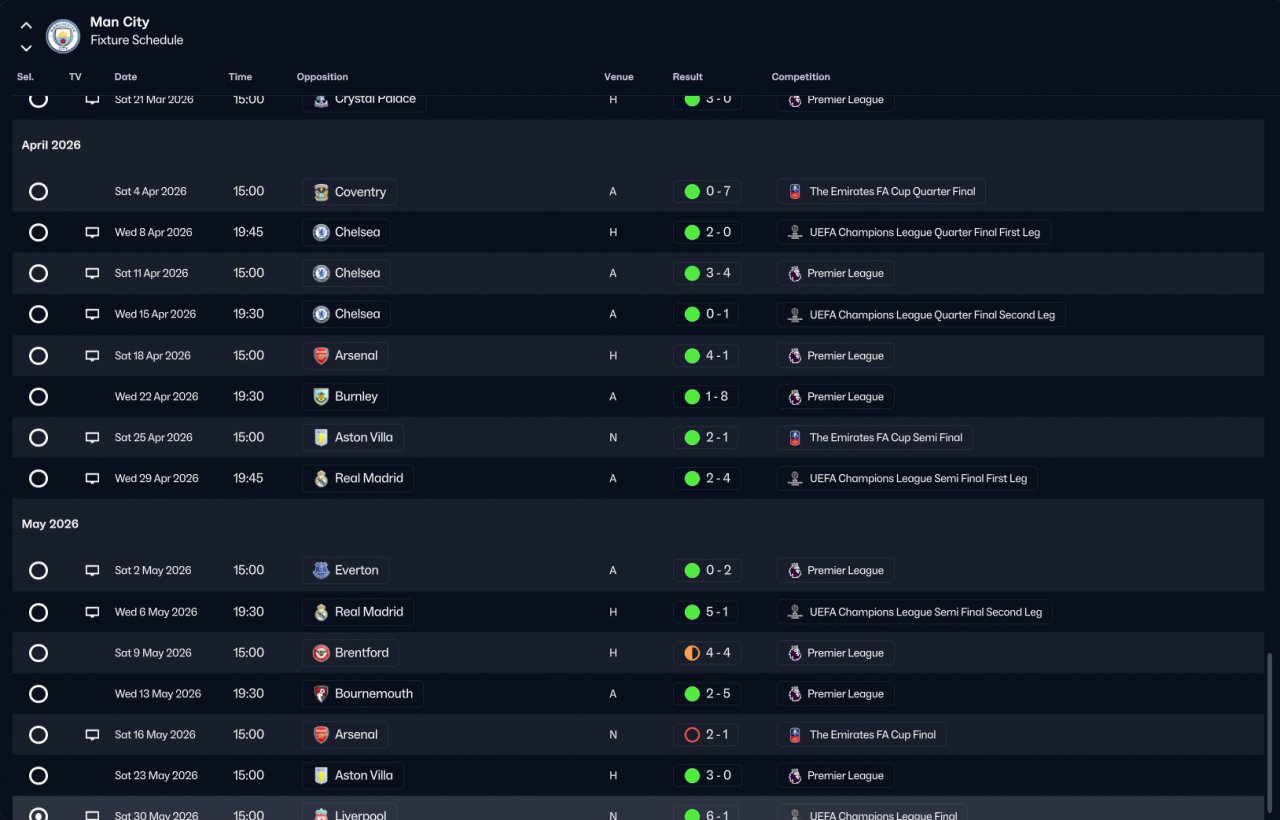The width and height of the screenshot is (1280, 820).
Task: Click May 2026 month heading
Action: (50, 524)
